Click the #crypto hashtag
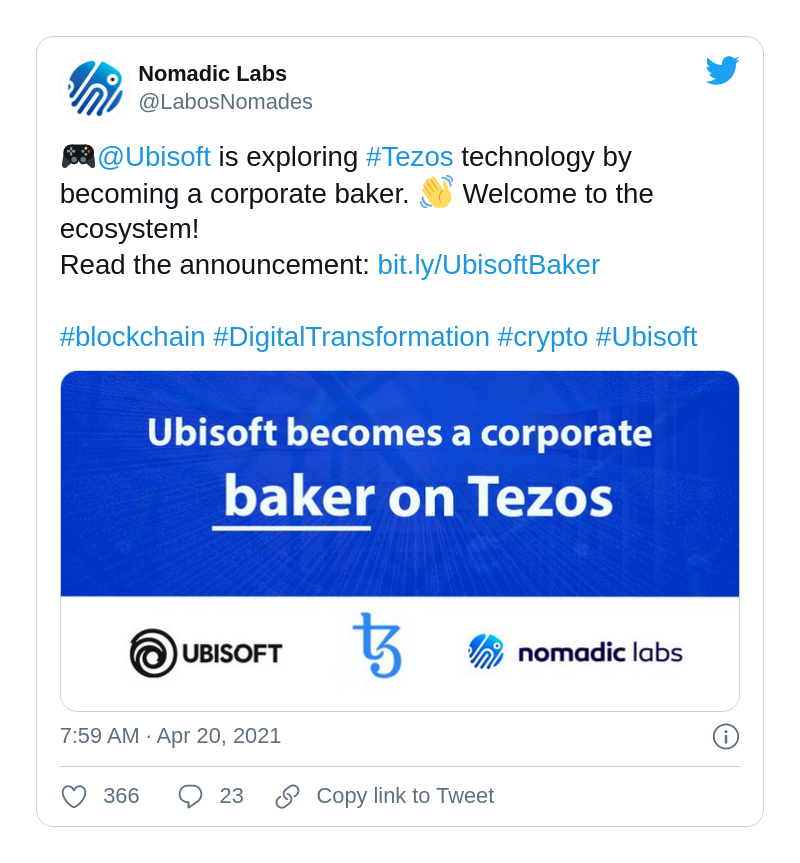The width and height of the screenshot is (800, 863). click(543, 337)
